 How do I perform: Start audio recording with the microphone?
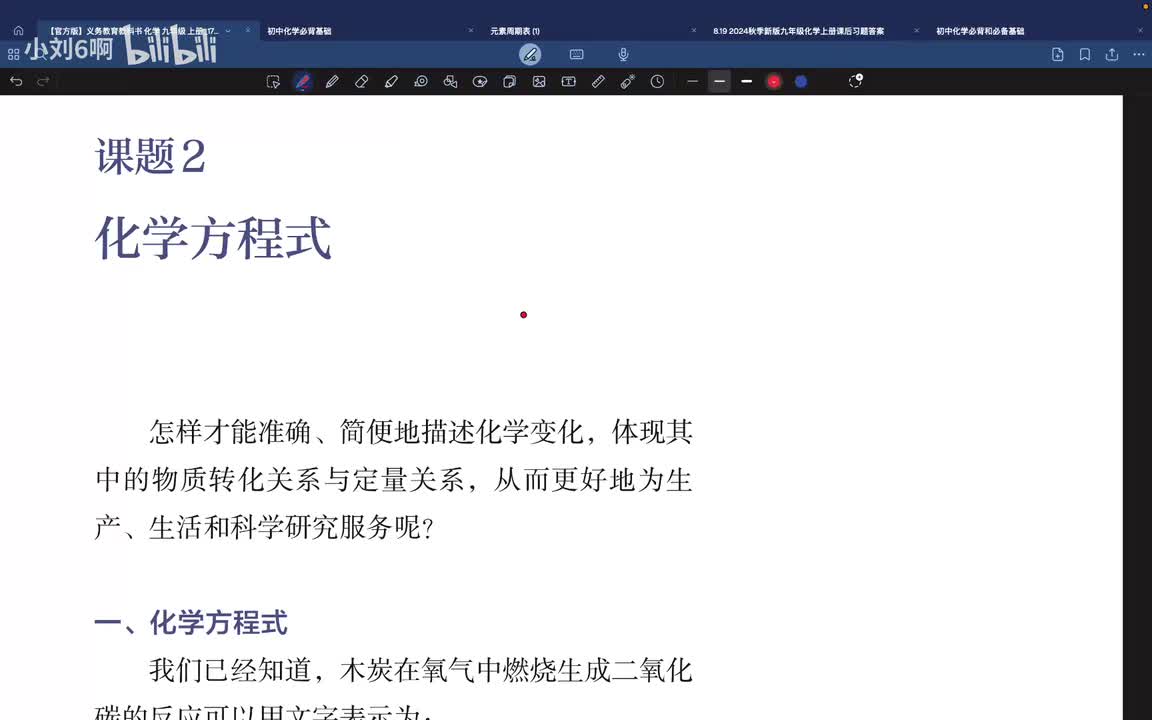623,54
